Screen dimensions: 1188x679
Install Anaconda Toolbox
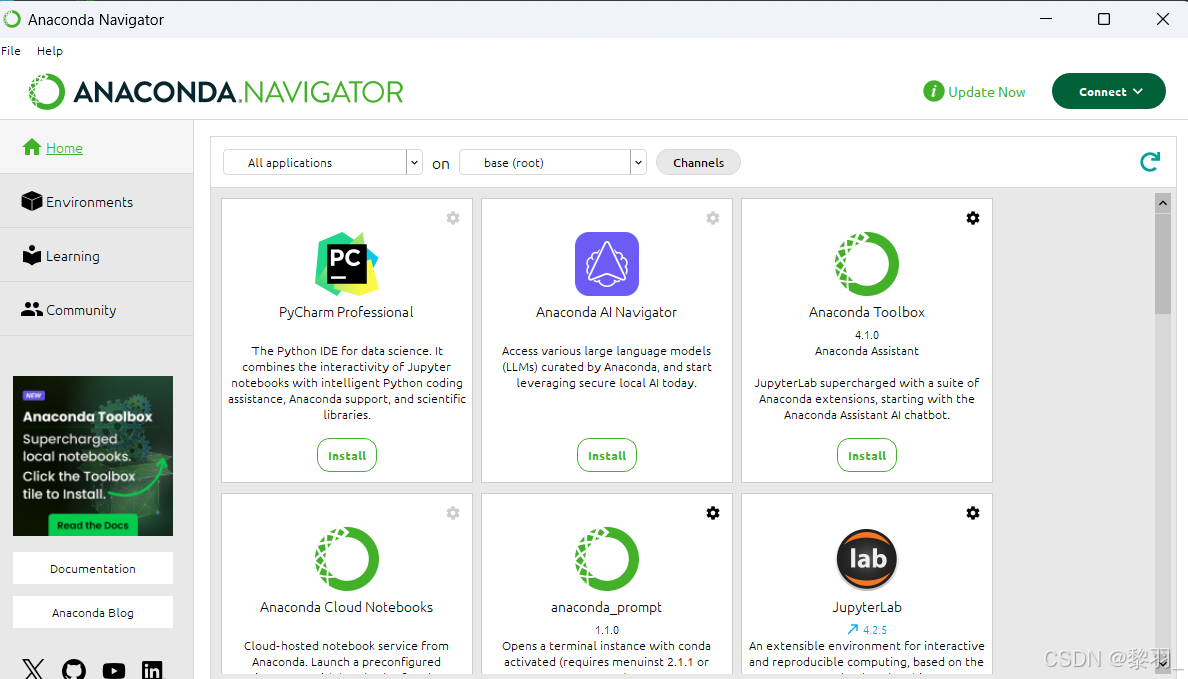tap(867, 455)
